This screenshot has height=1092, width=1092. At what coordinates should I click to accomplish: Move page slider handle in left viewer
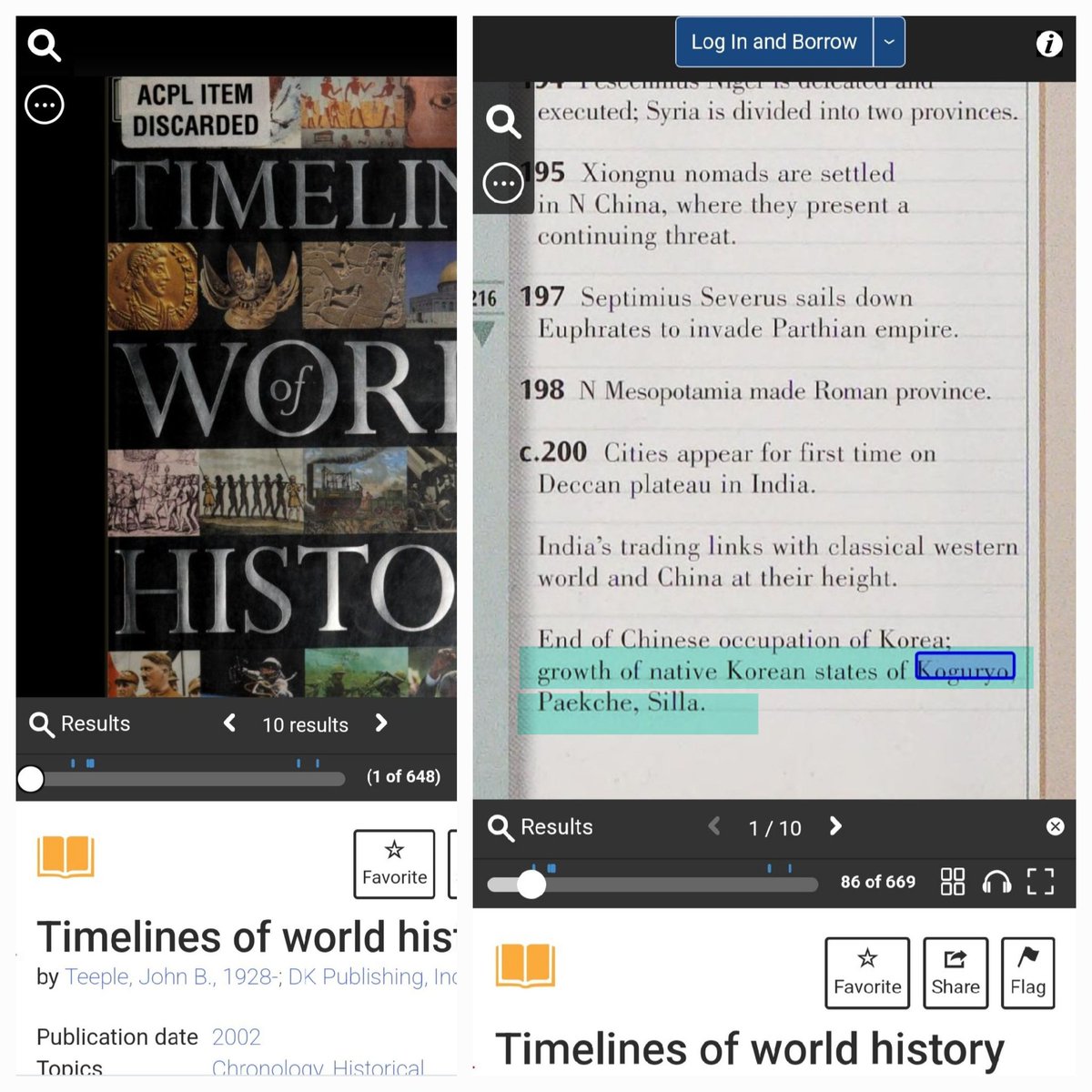[x=31, y=778]
